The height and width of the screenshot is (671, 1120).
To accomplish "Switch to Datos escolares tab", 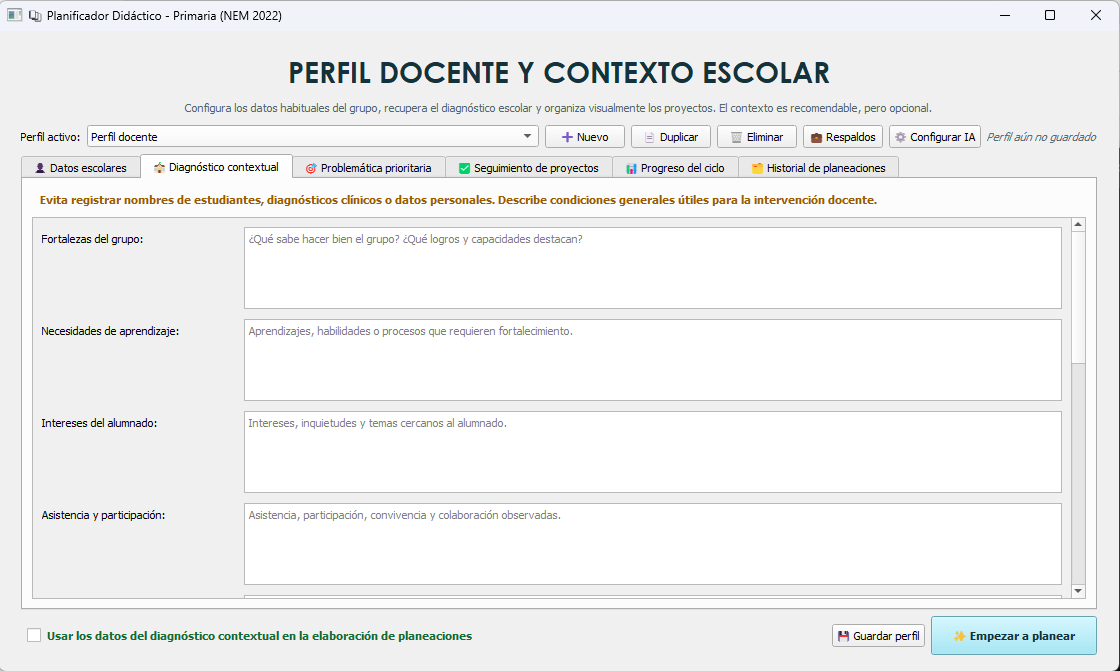I will (81, 168).
